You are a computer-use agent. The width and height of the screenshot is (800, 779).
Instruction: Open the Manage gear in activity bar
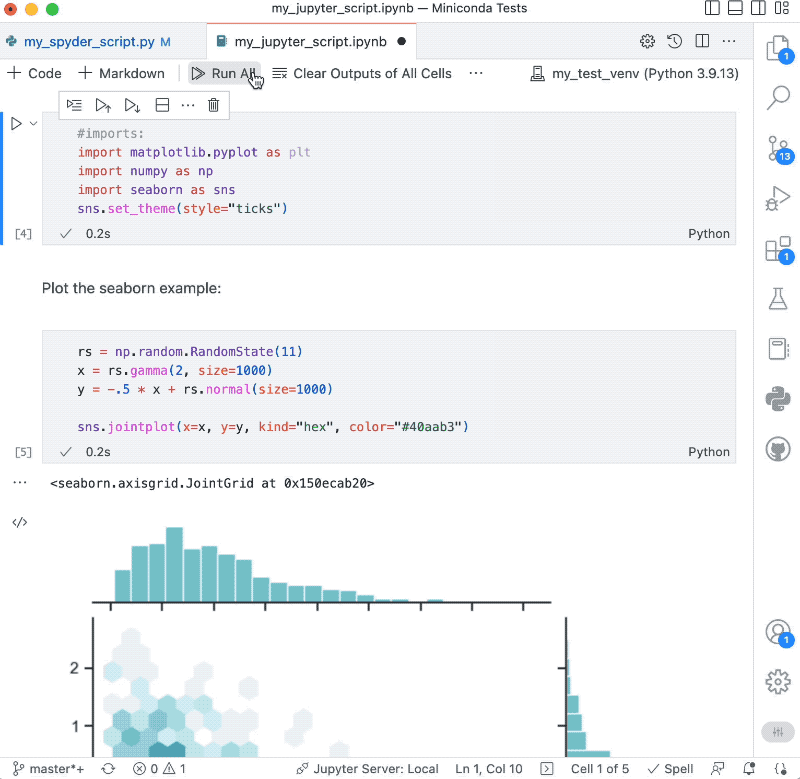click(778, 682)
